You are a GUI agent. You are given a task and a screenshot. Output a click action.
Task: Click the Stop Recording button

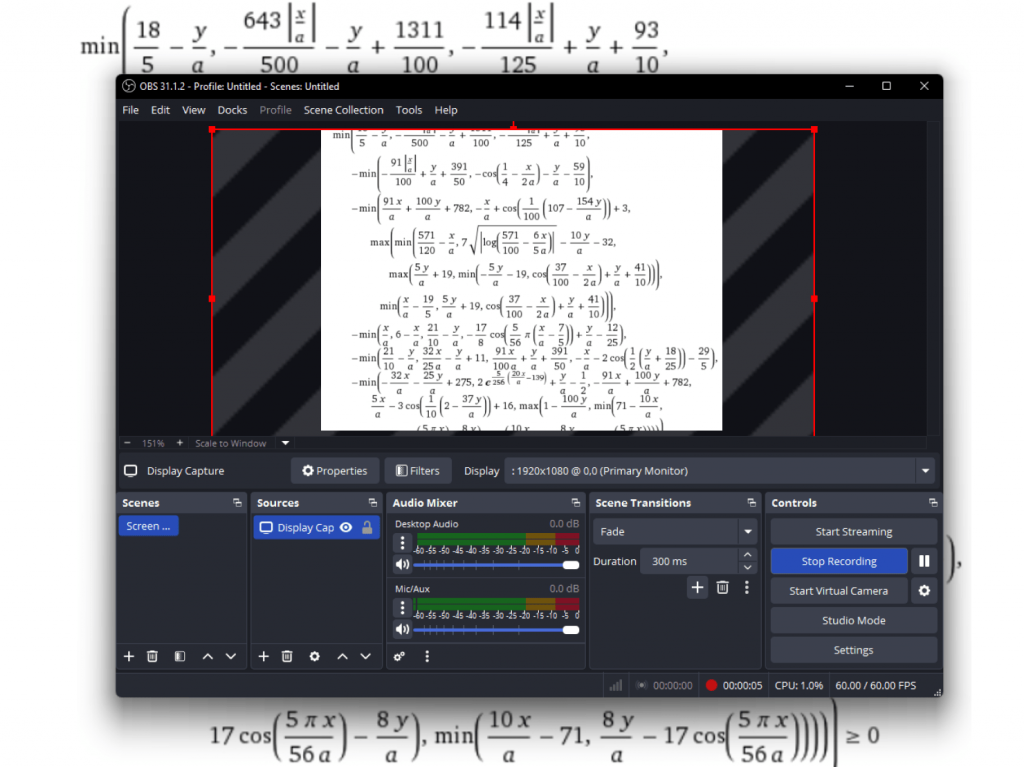tap(838, 561)
